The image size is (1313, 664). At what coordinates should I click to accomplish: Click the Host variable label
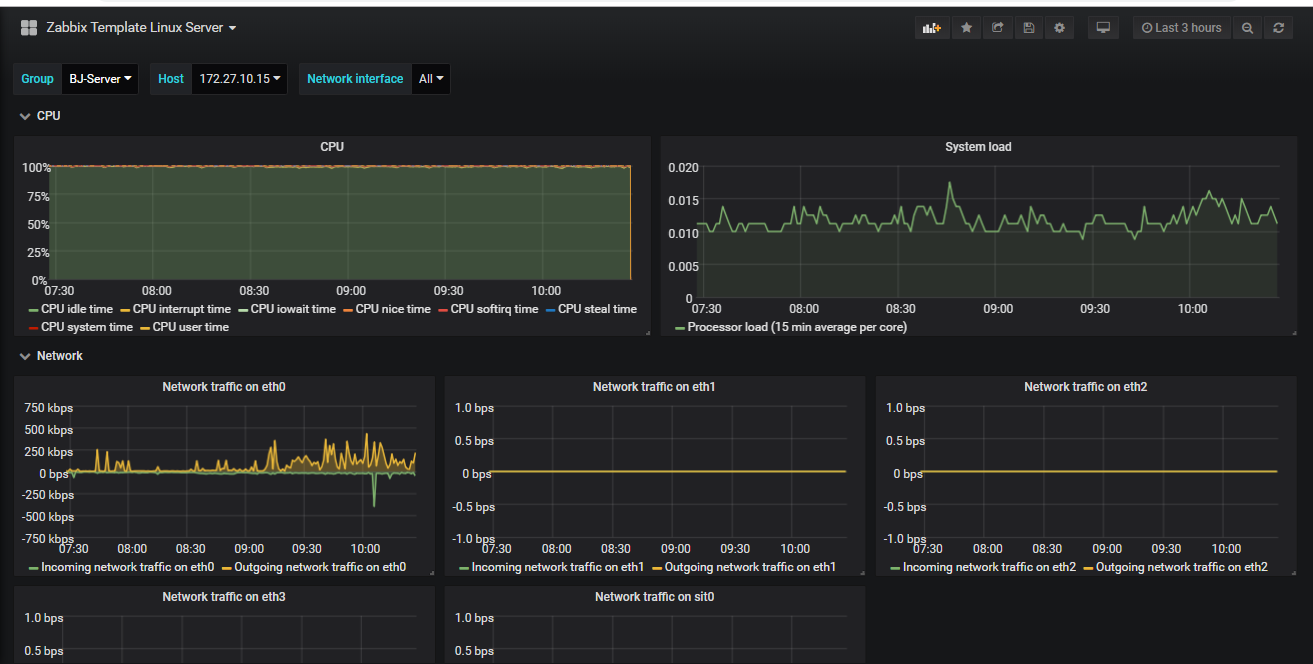click(171, 79)
